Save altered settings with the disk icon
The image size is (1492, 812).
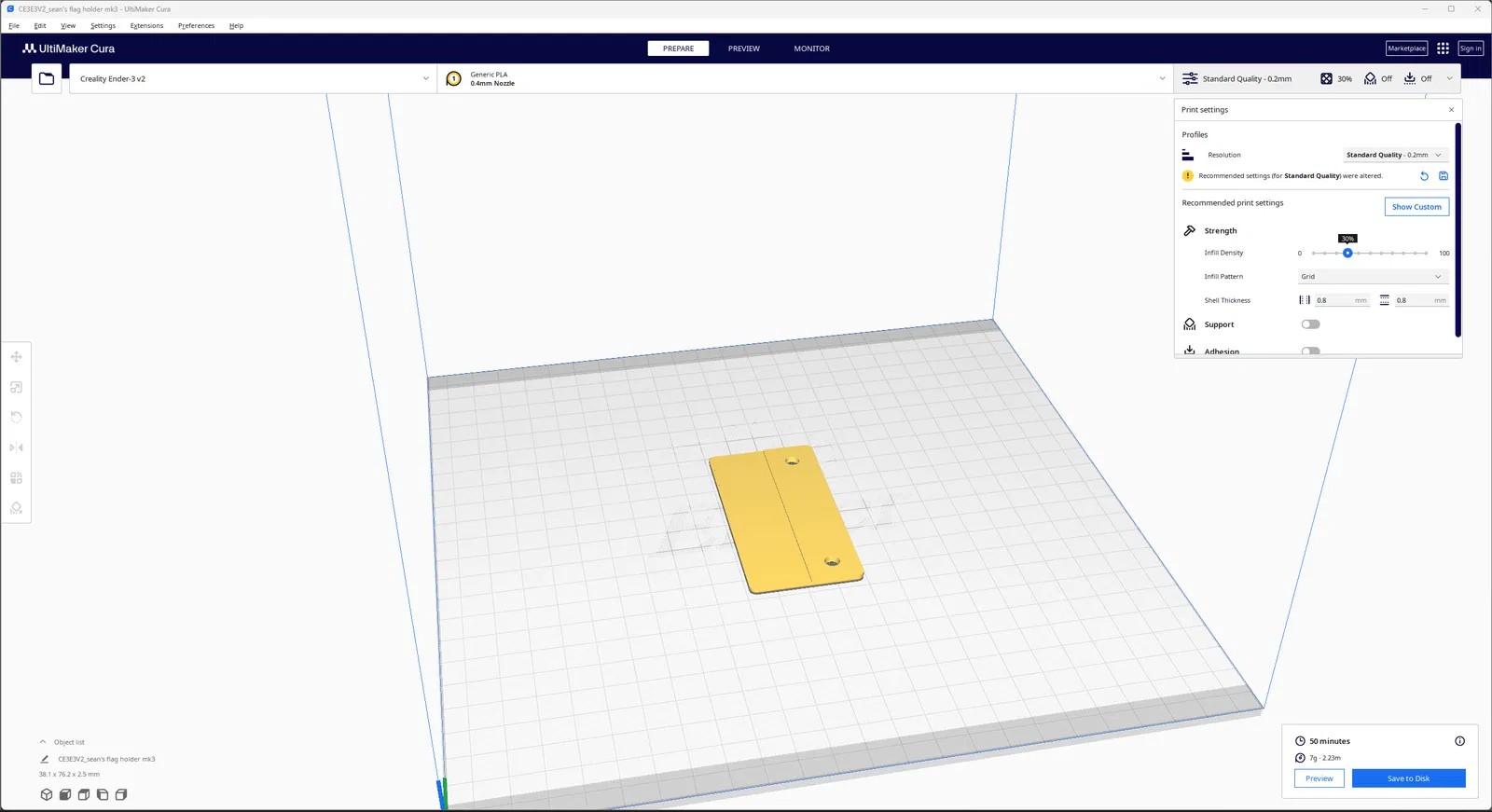pyautogui.click(x=1444, y=176)
